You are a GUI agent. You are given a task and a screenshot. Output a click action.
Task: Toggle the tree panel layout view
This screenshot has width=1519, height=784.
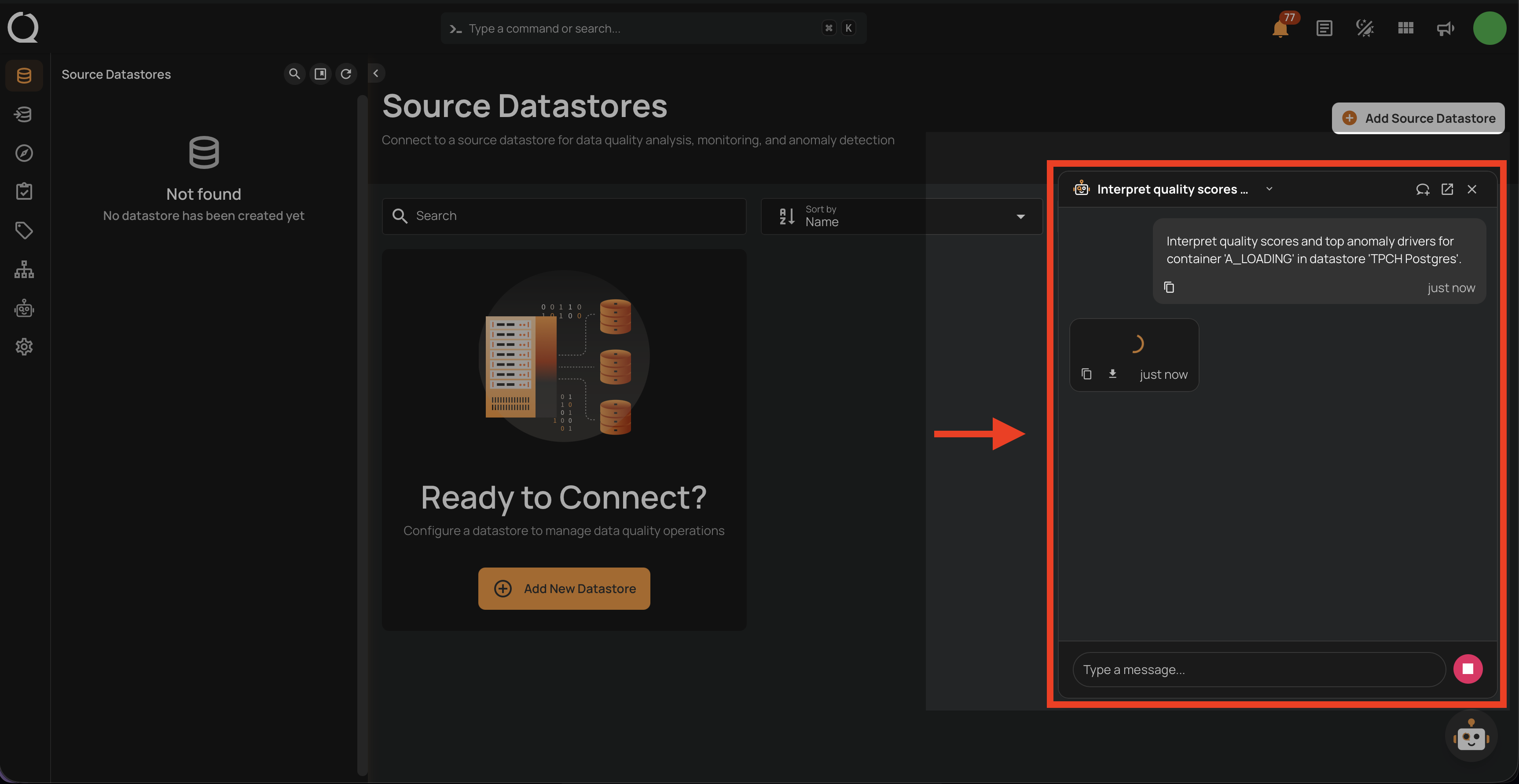click(320, 73)
